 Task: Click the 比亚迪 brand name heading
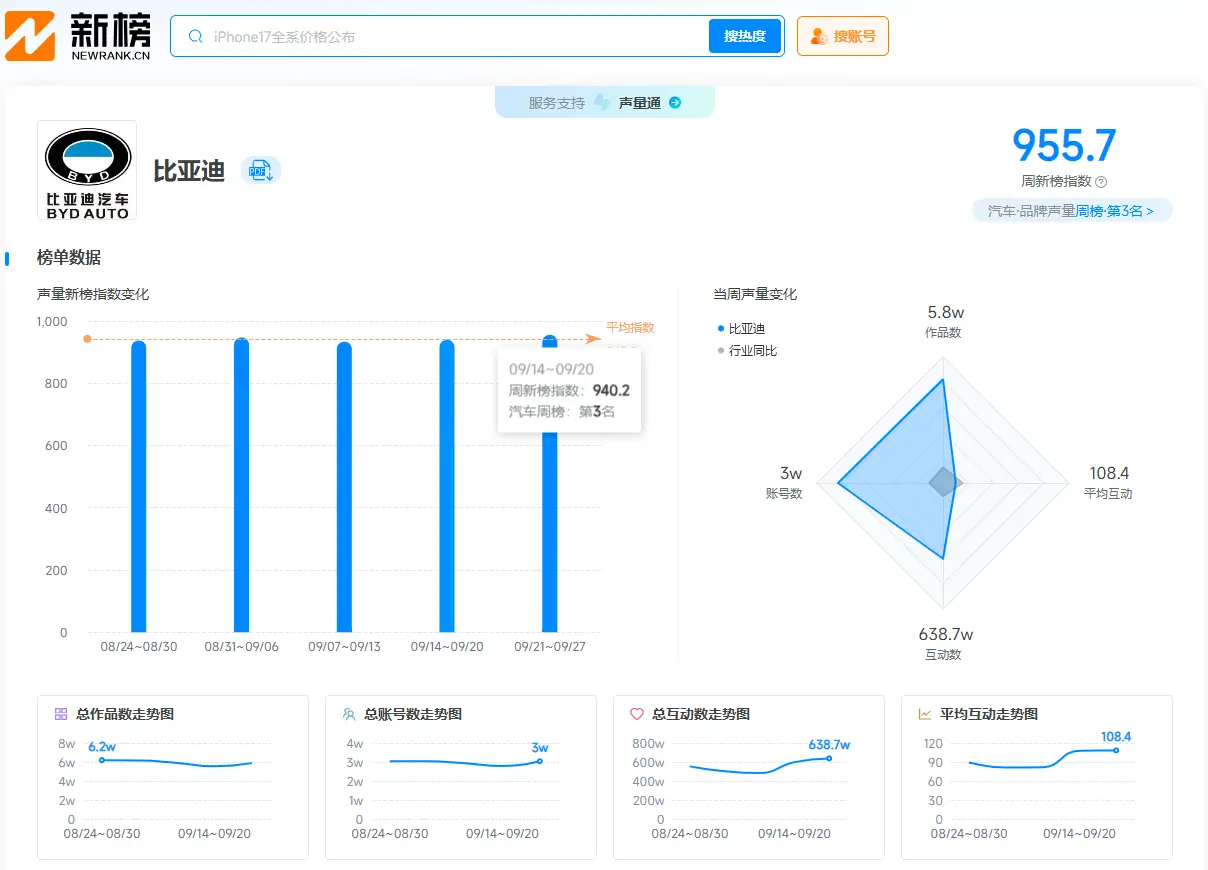point(189,171)
